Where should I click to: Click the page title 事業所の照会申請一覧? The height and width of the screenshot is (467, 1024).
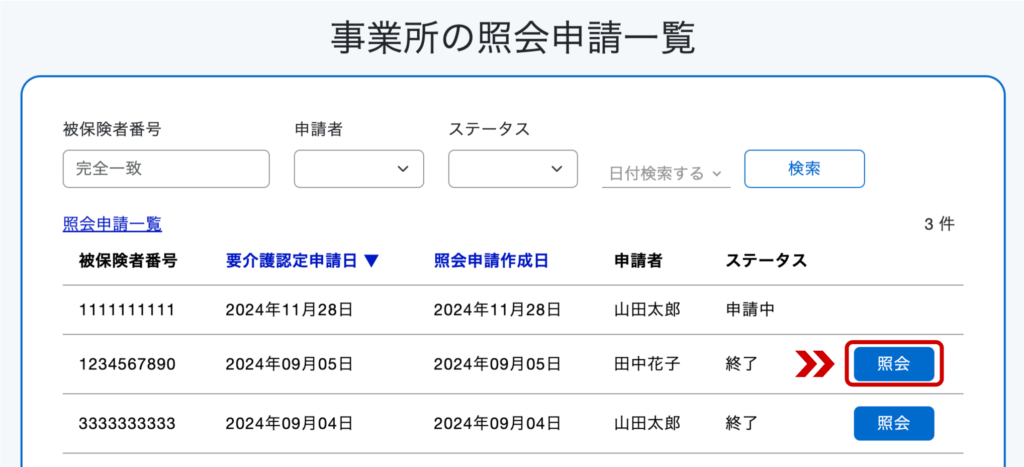[x=512, y=39]
